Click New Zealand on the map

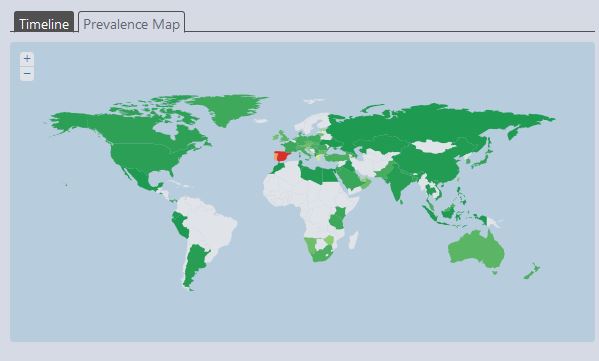[x=532, y=271]
